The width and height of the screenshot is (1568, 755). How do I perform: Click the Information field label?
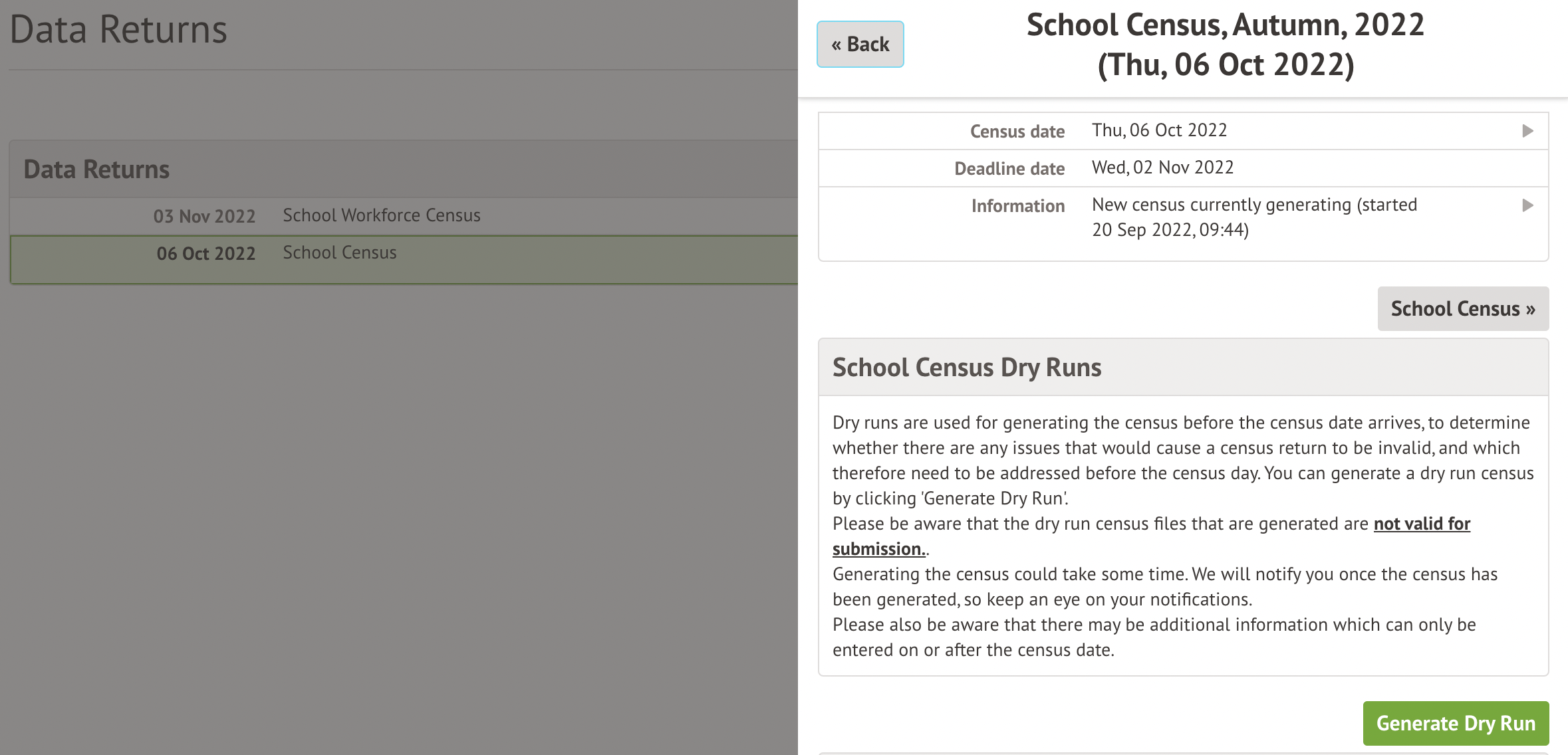[x=1017, y=206]
